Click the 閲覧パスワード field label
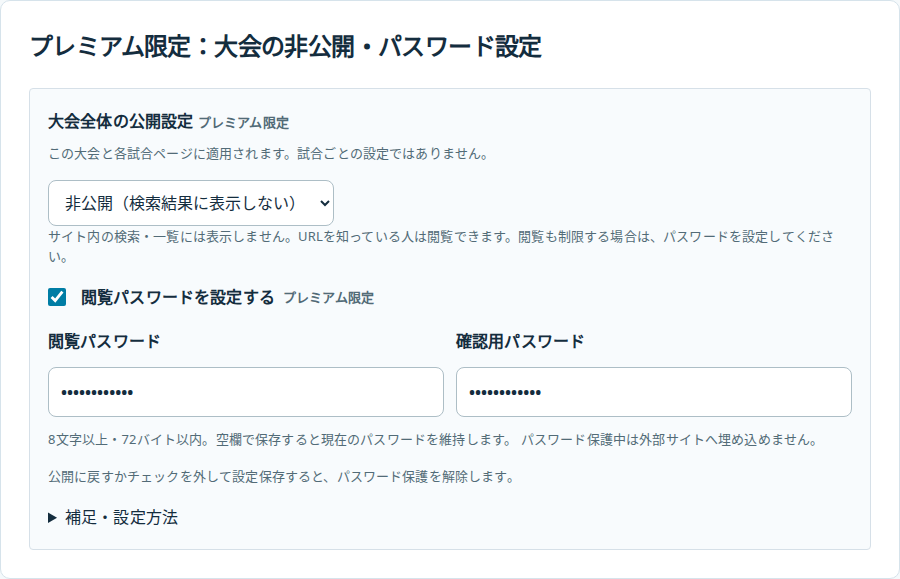The height and width of the screenshot is (579, 900). point(104,341)
